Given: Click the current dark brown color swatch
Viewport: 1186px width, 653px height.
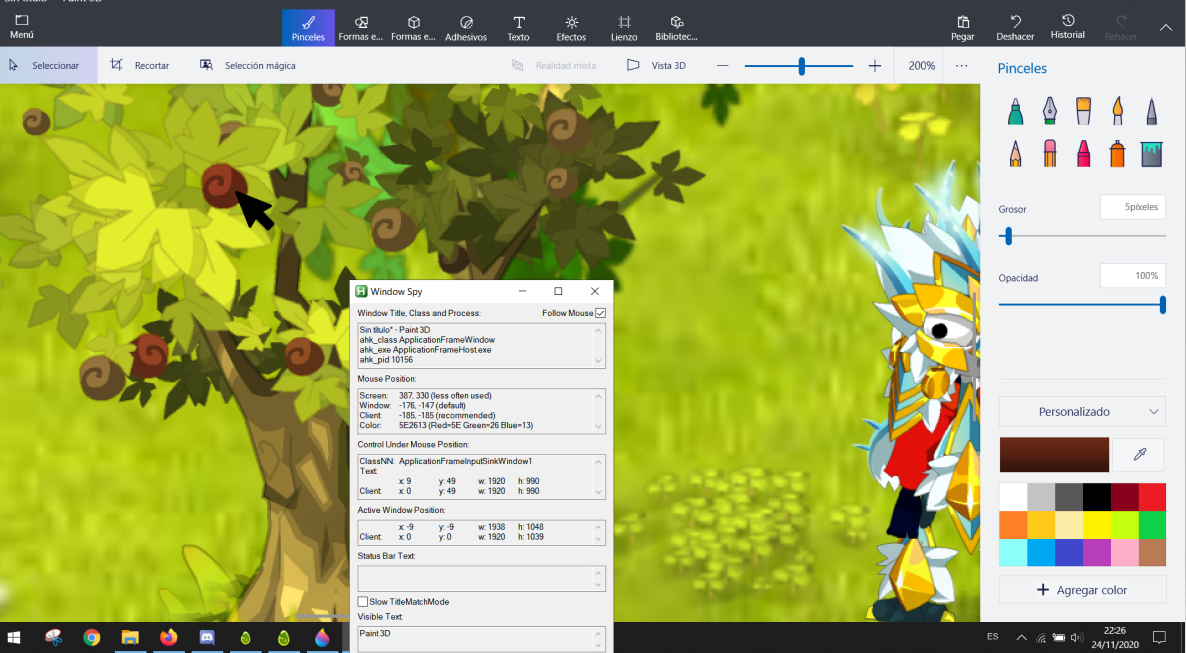Looking at the screenshot, I should click(x=1054, y=454).
